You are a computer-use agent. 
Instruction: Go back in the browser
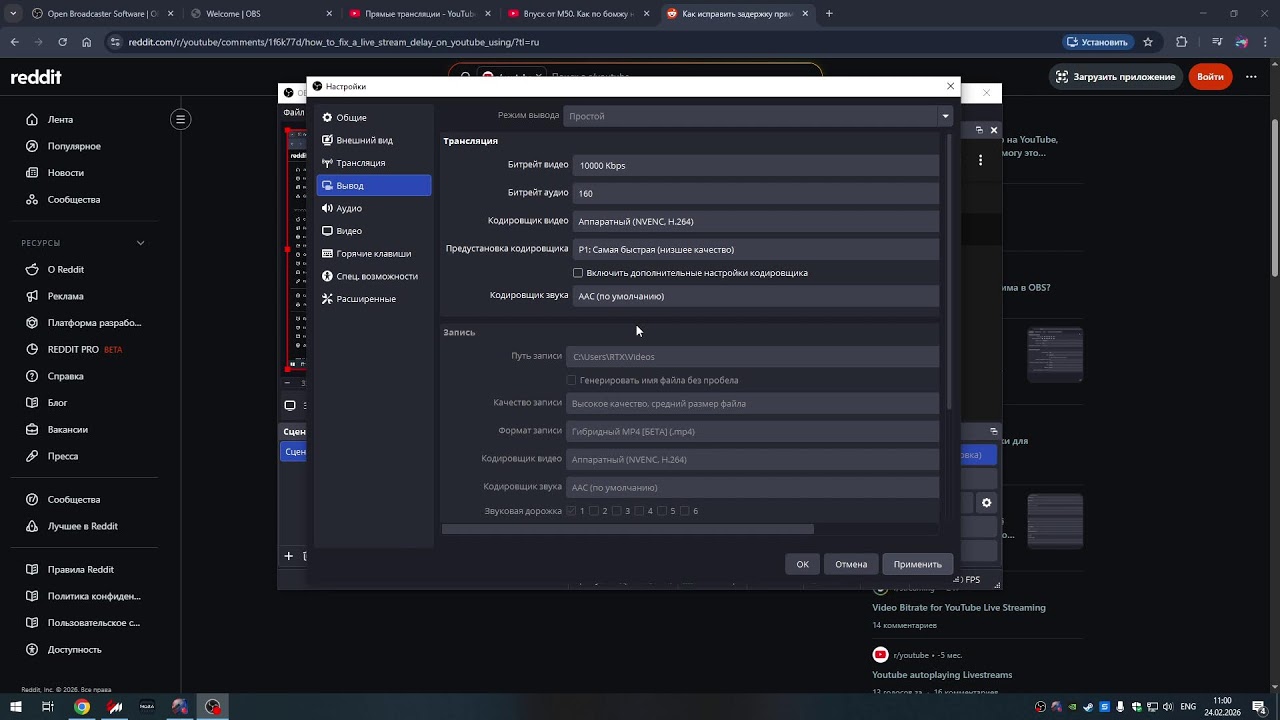click(14, 42)
